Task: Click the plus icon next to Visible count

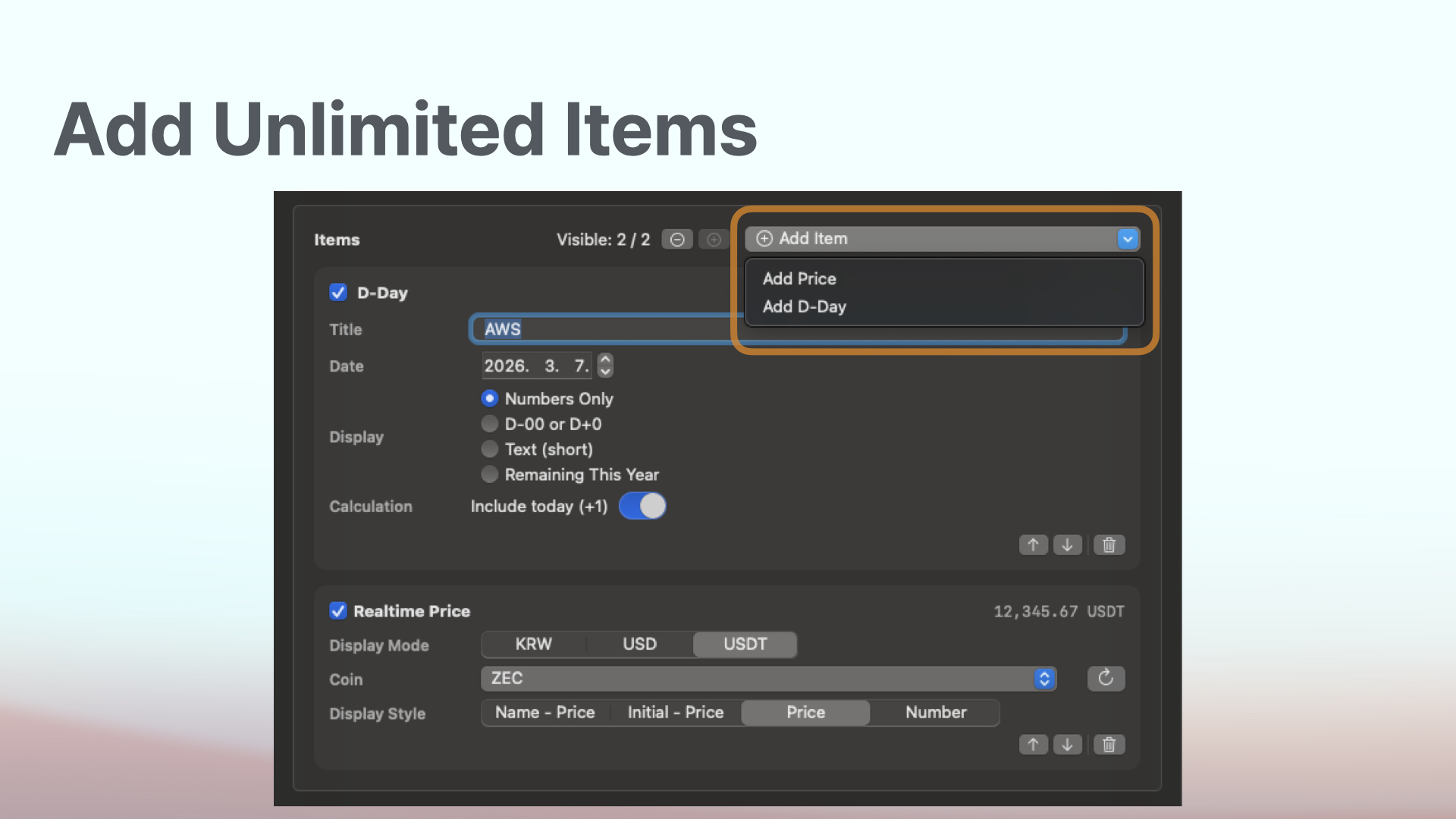Action: point(714,240)
